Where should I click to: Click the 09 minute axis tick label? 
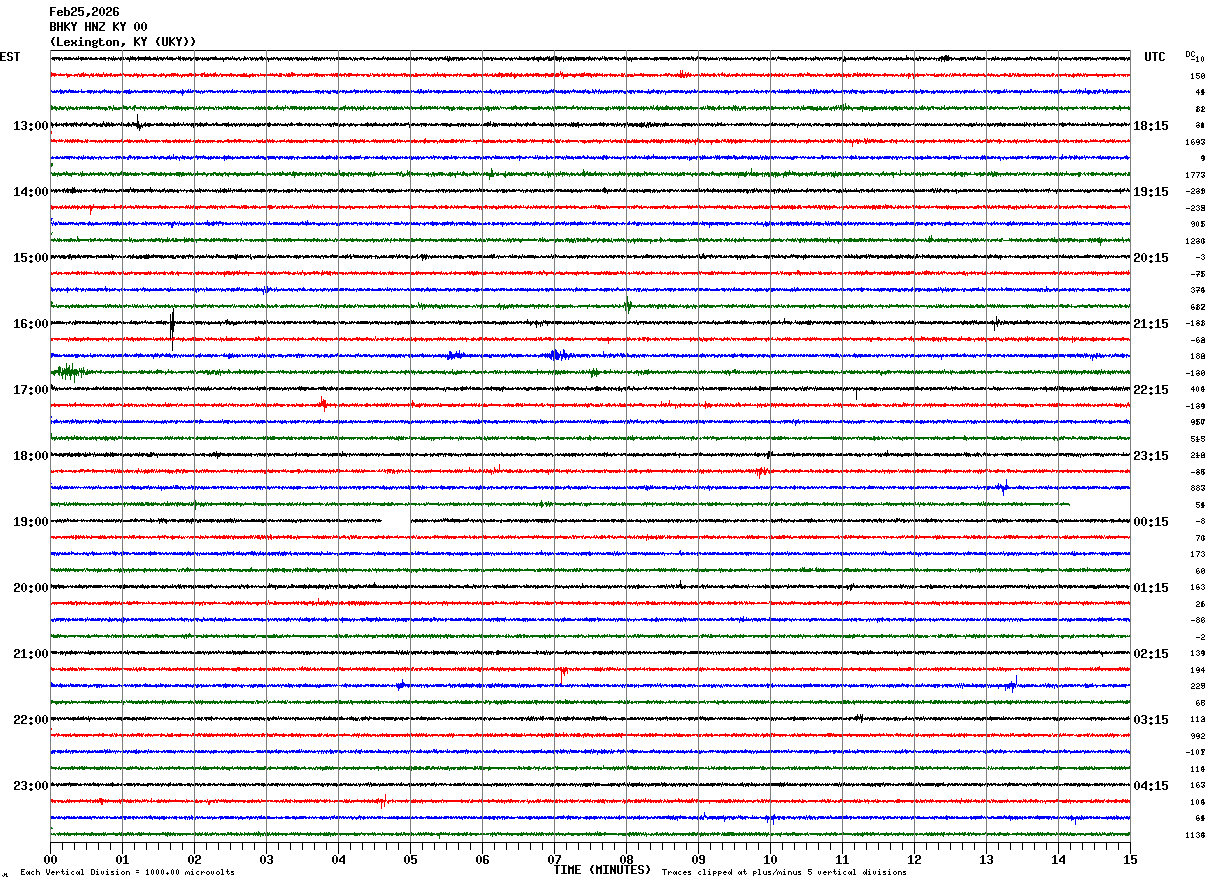[x=698, y=860]
